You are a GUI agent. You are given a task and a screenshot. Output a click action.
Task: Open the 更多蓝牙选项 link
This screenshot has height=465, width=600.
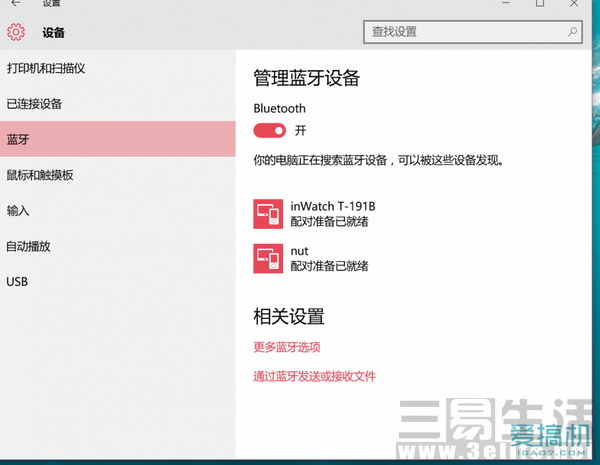coord(287,347)
